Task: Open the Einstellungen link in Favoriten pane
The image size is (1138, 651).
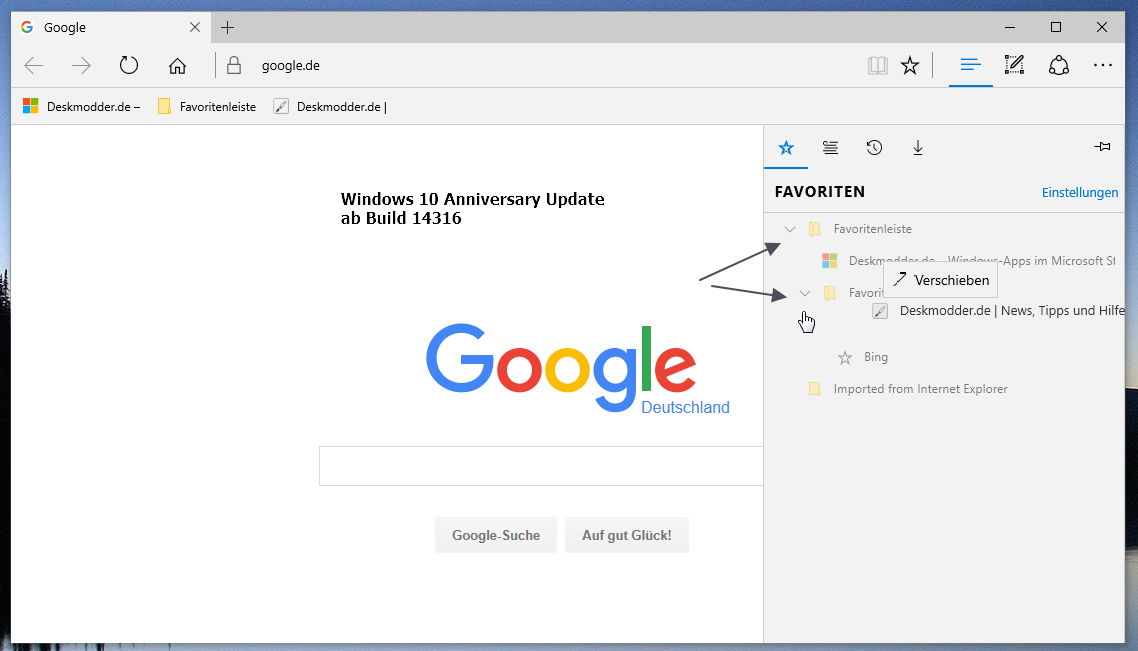Action: click(x=1080, y=192)
